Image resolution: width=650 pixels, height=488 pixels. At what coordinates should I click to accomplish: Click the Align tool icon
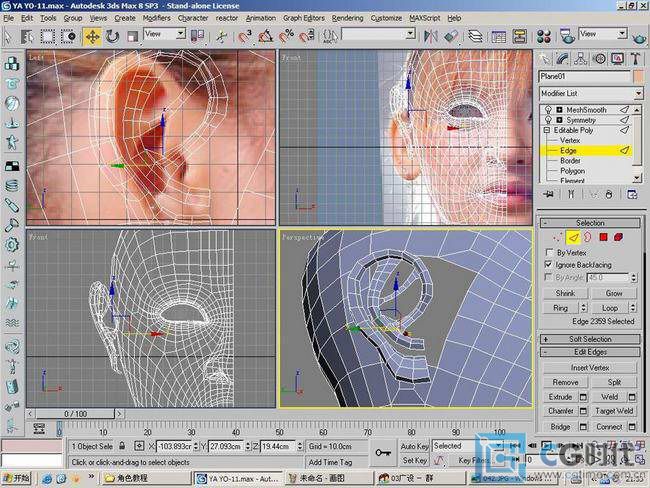(x=451, y=36)
